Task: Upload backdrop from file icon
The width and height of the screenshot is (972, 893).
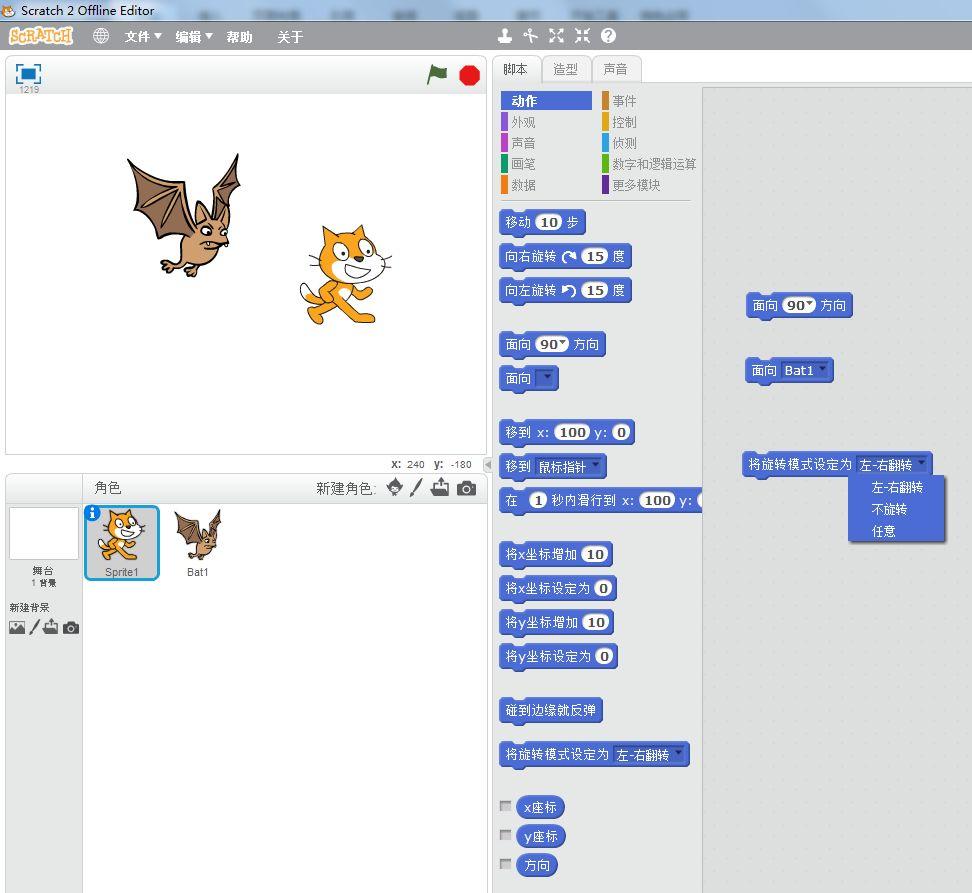Action: 51,627
